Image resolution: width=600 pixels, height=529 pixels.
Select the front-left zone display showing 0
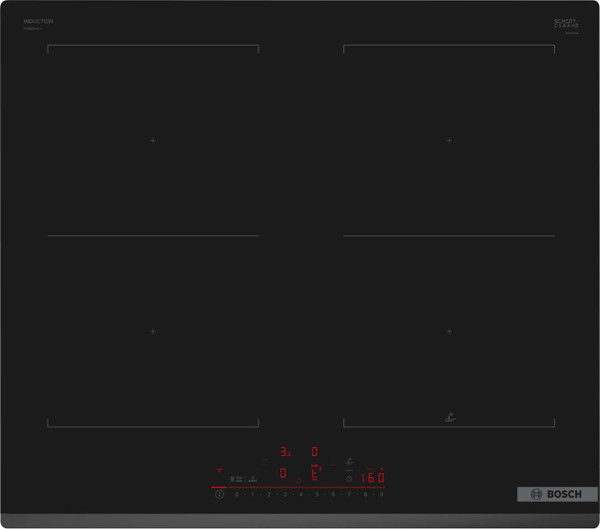[x=283, y=473]
